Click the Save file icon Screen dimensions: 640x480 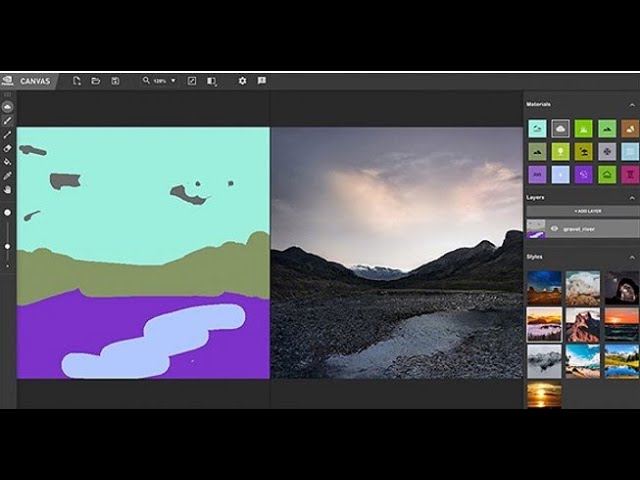click(x=115, y=81)
